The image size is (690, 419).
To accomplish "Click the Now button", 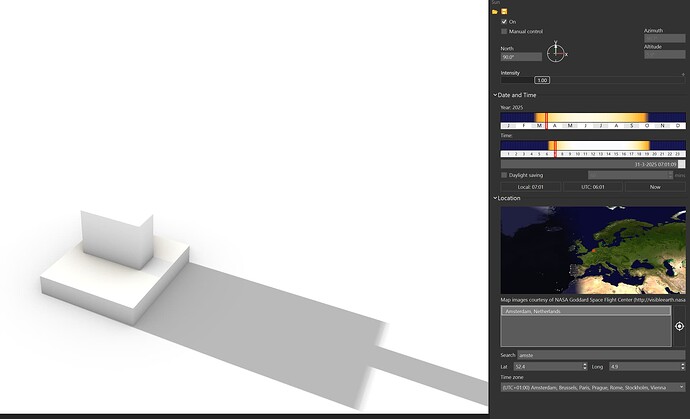I will point(655,187).
